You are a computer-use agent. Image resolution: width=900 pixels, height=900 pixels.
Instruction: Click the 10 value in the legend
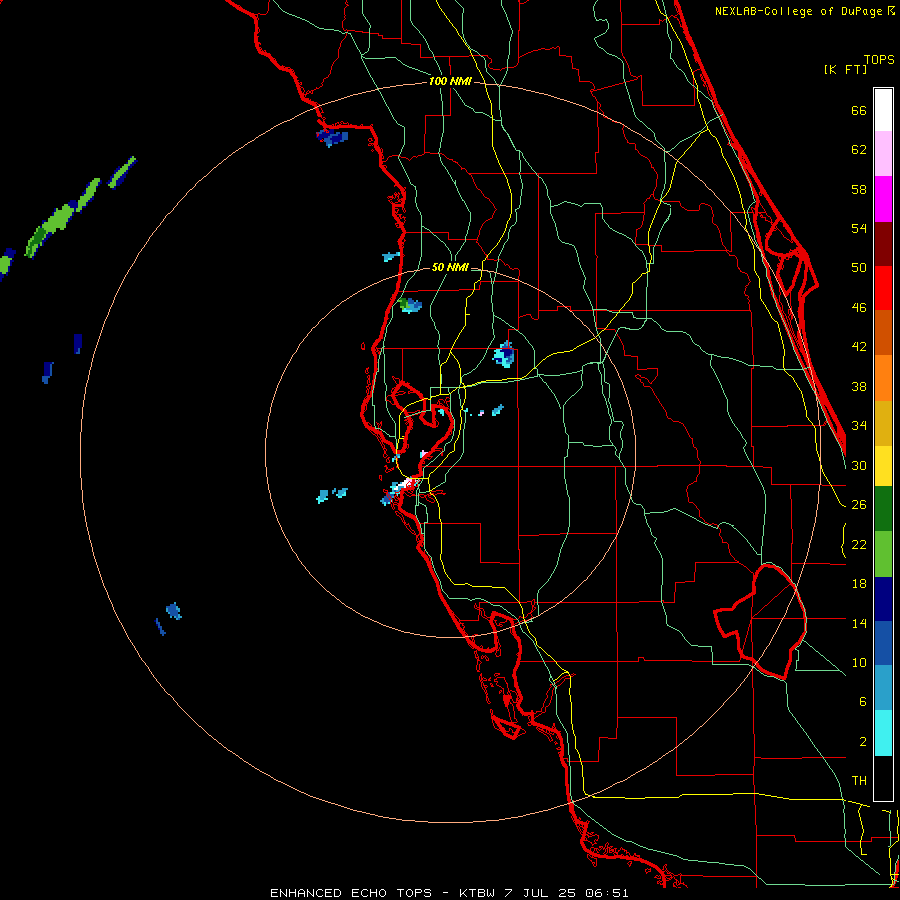(859, 662)
